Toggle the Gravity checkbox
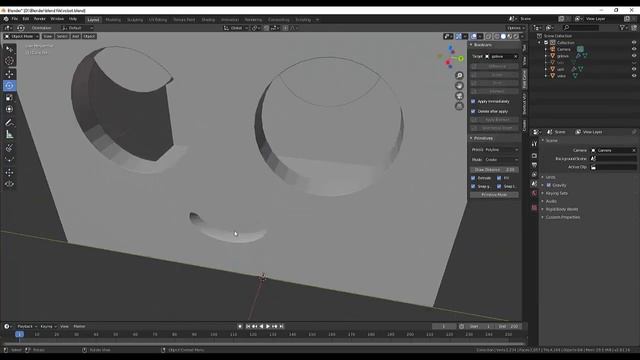 click(549, 185)
